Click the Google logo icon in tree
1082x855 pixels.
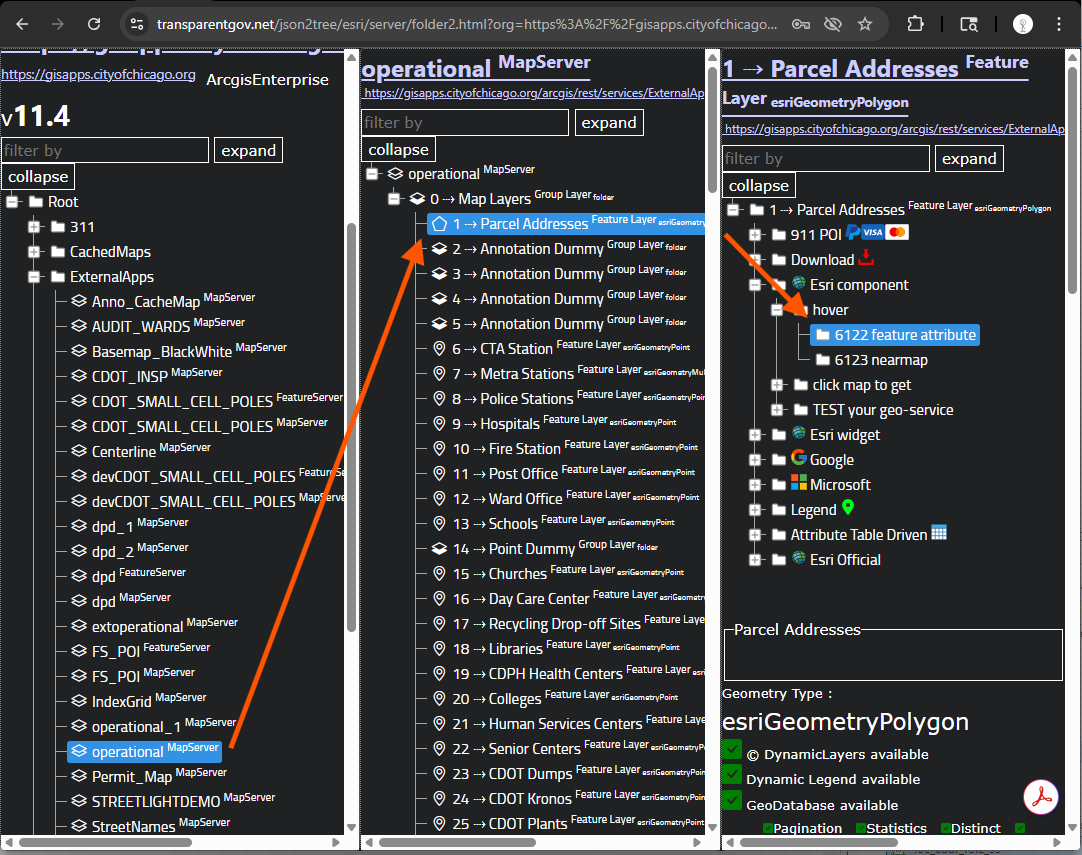point(799,458)
